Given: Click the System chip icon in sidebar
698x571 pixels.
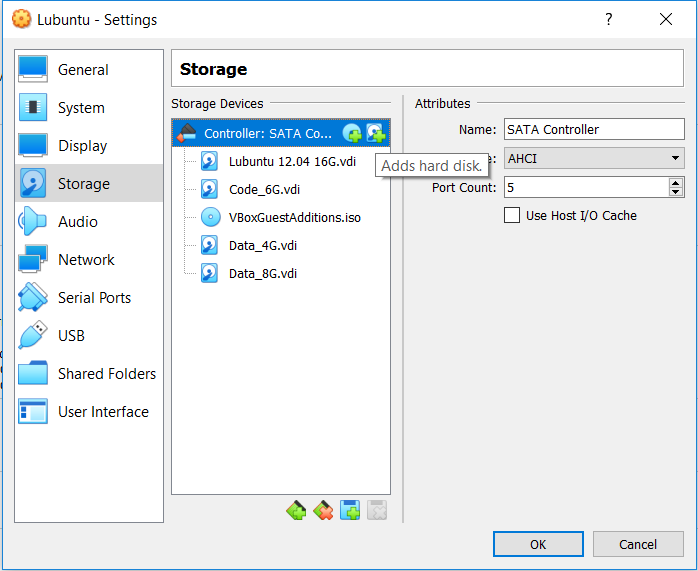Looking at the screenshot, I should (x=33, y=107).
